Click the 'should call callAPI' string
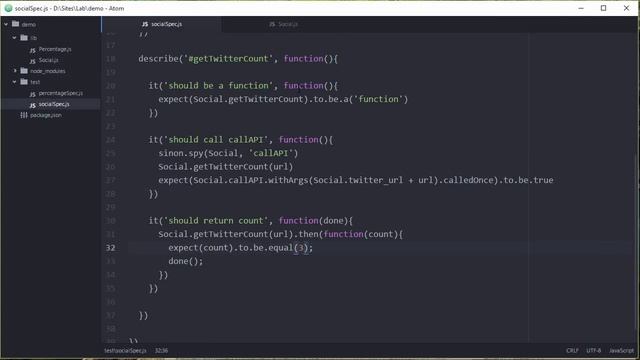This screenshot has width=640, height=360. click(x=216, y=140)
